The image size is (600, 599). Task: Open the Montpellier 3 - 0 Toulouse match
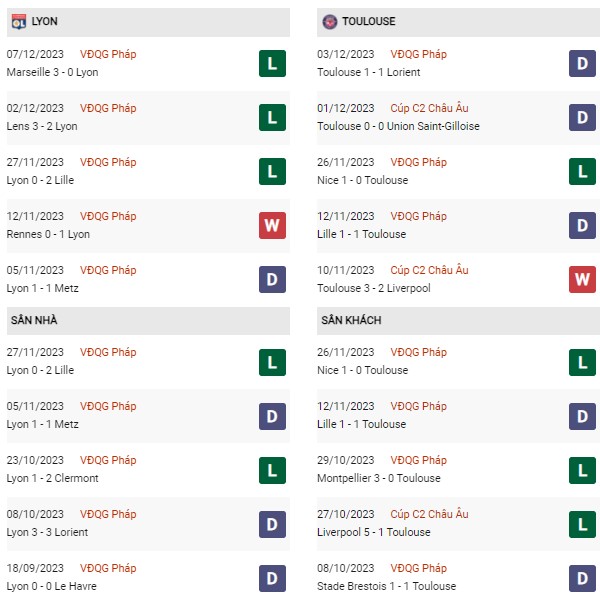coord(378,478)
